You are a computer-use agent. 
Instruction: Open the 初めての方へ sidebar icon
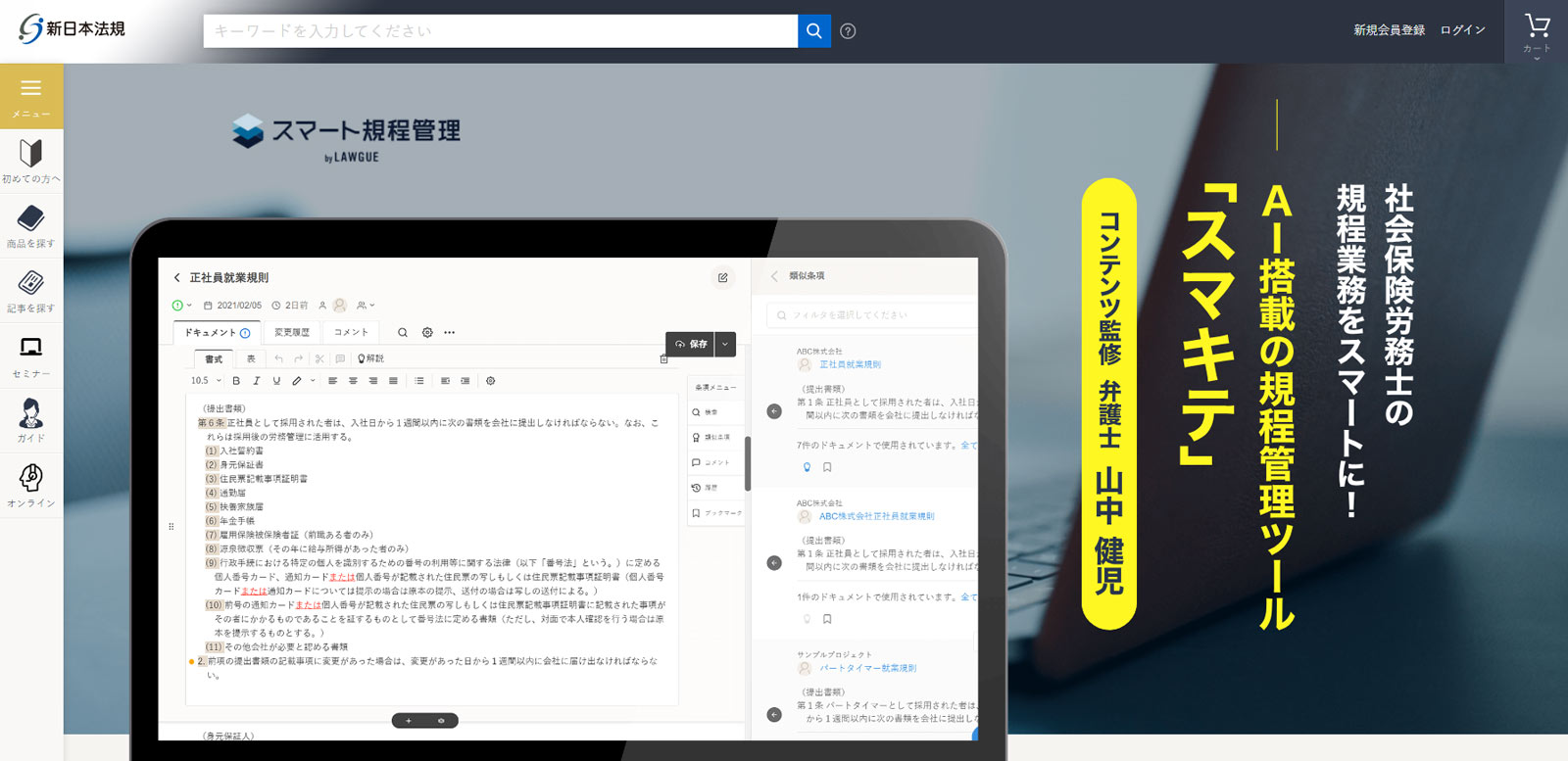tap(31, 161)
